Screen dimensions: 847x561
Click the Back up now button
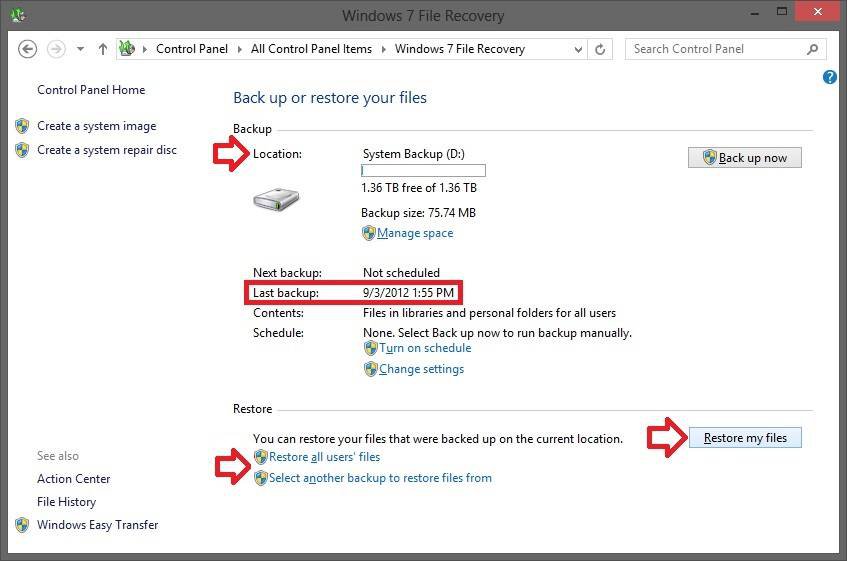744,158
